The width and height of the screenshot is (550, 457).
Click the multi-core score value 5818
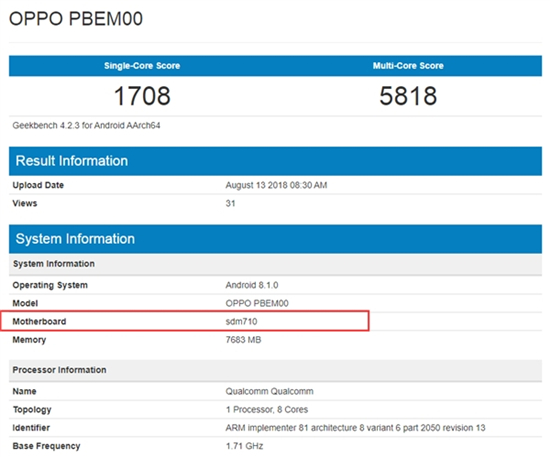pyautogui.click(x=408, y=96)
